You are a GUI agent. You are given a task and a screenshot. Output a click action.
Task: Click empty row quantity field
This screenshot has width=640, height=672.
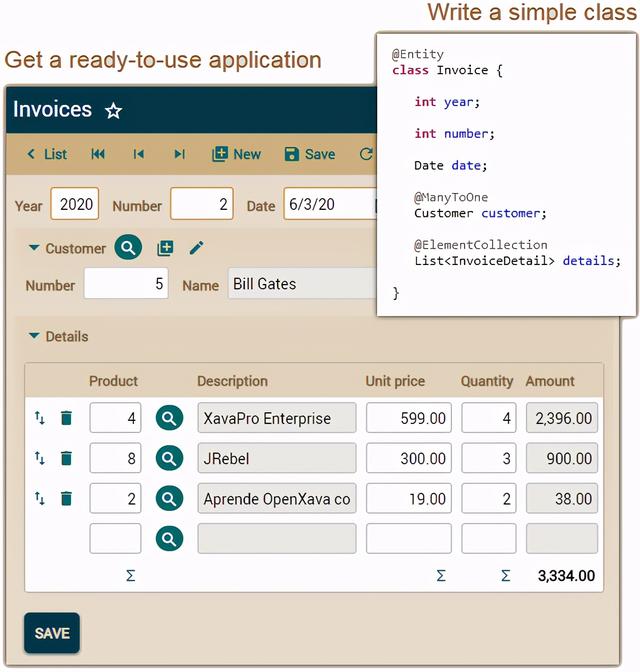(x=489, y=539)
